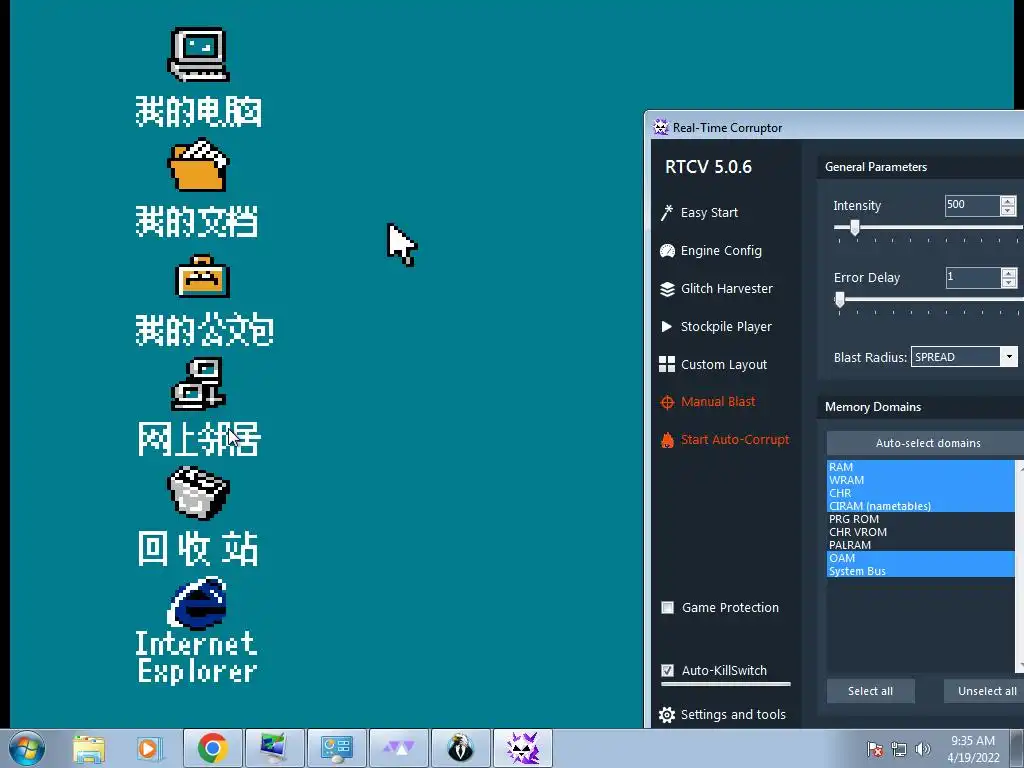Click the Real-Time Corruptor title bar icon
1024x768 pixels.
[661, 127]
